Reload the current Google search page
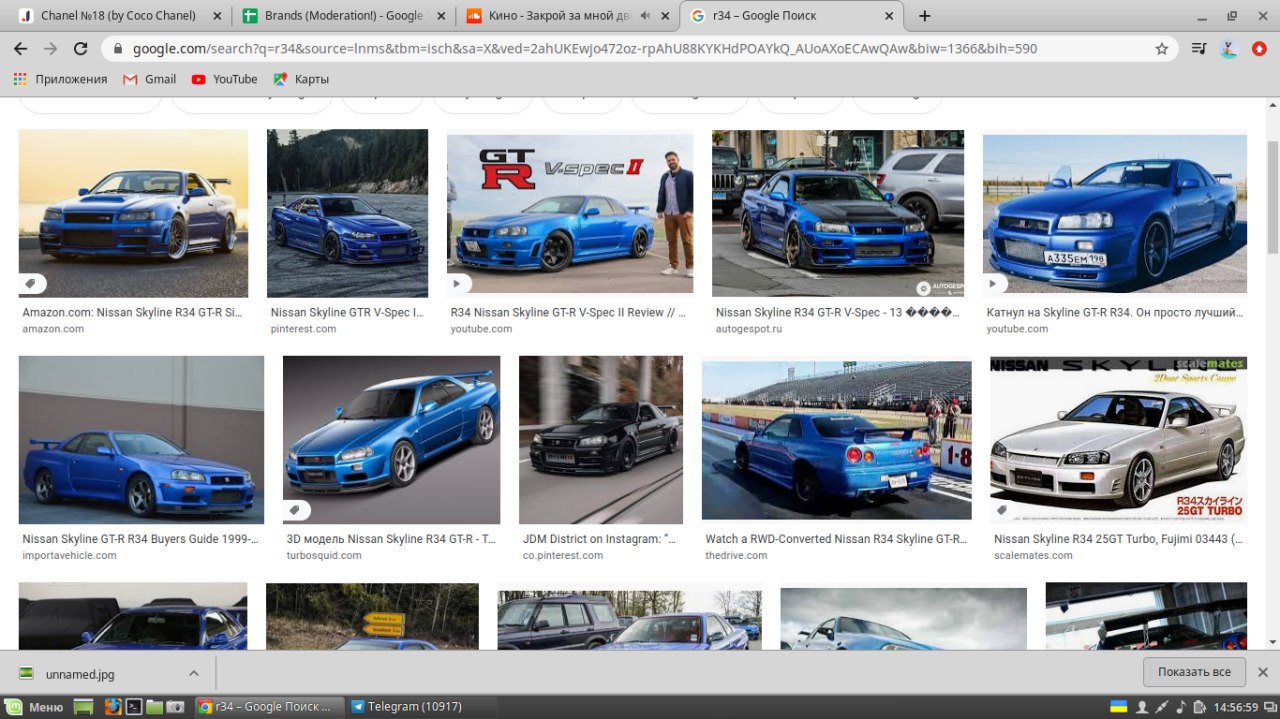 point(81,48)
